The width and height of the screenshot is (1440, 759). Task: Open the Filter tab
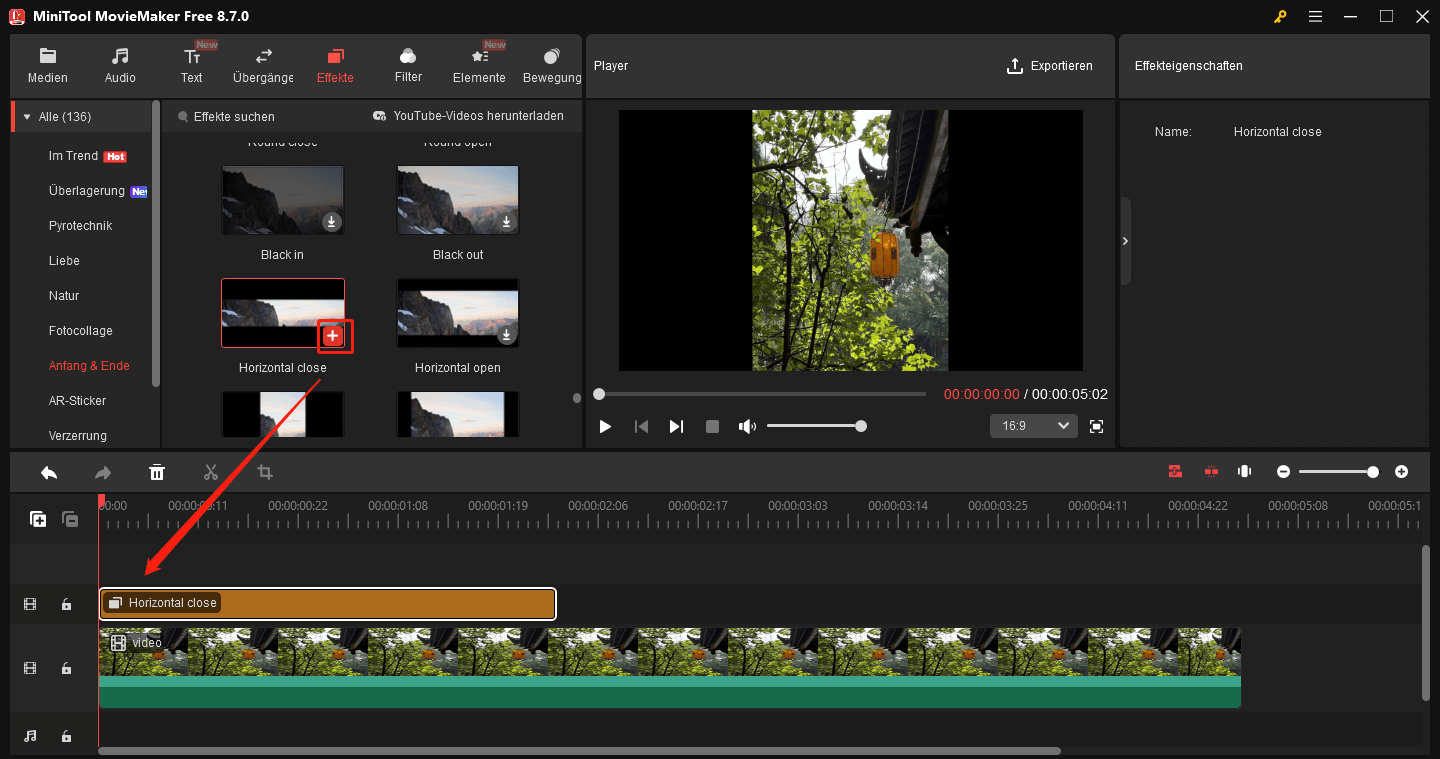pyautogui.click(x=408, y=65)
